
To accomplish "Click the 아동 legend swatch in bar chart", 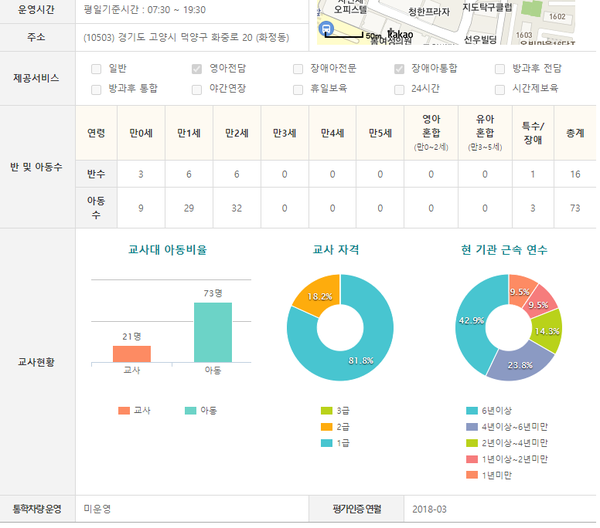I will tap(191, 411).
